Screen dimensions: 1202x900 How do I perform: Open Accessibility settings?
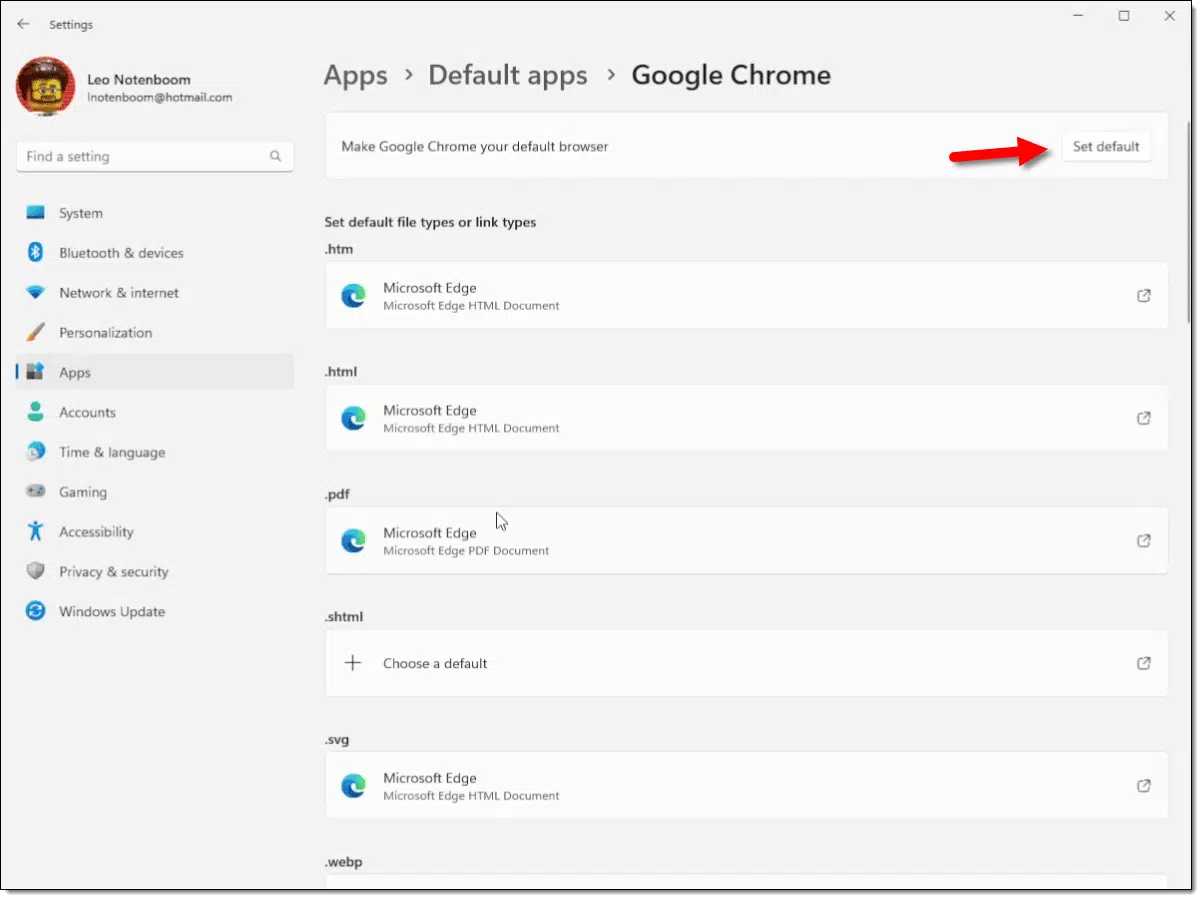point(155,532)
